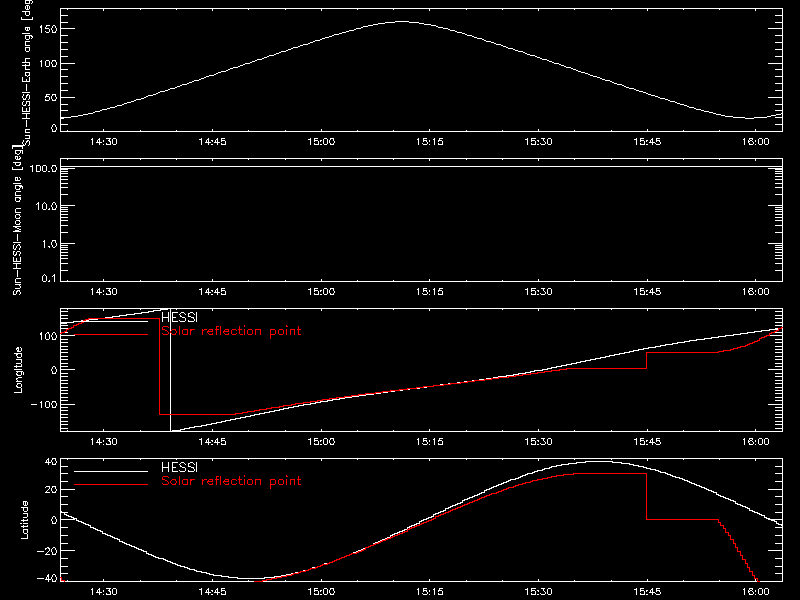Click the 1.0 tick on Moon angle axis
This screenshot has height=600, width=800.
click(x=48, y=244)
